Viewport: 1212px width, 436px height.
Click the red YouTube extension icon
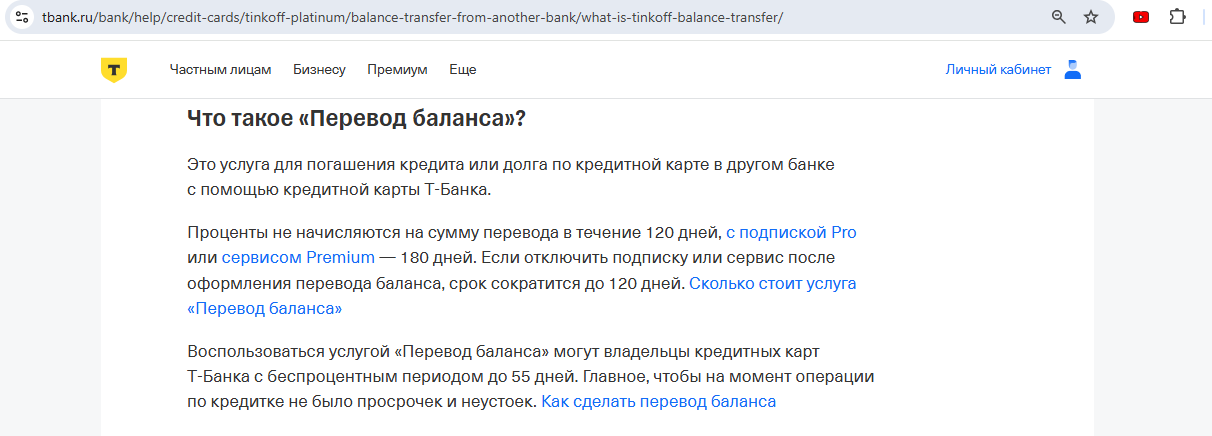pos(1140,17)
